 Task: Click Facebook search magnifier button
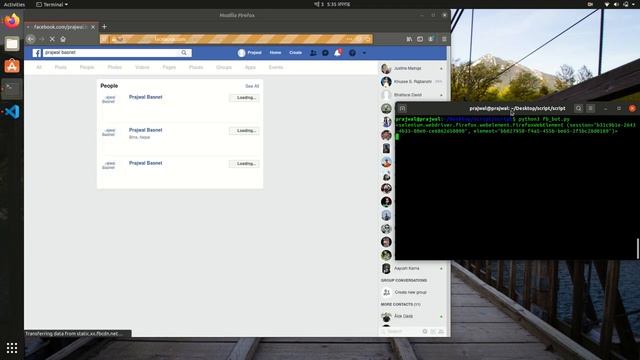(184, 53)
